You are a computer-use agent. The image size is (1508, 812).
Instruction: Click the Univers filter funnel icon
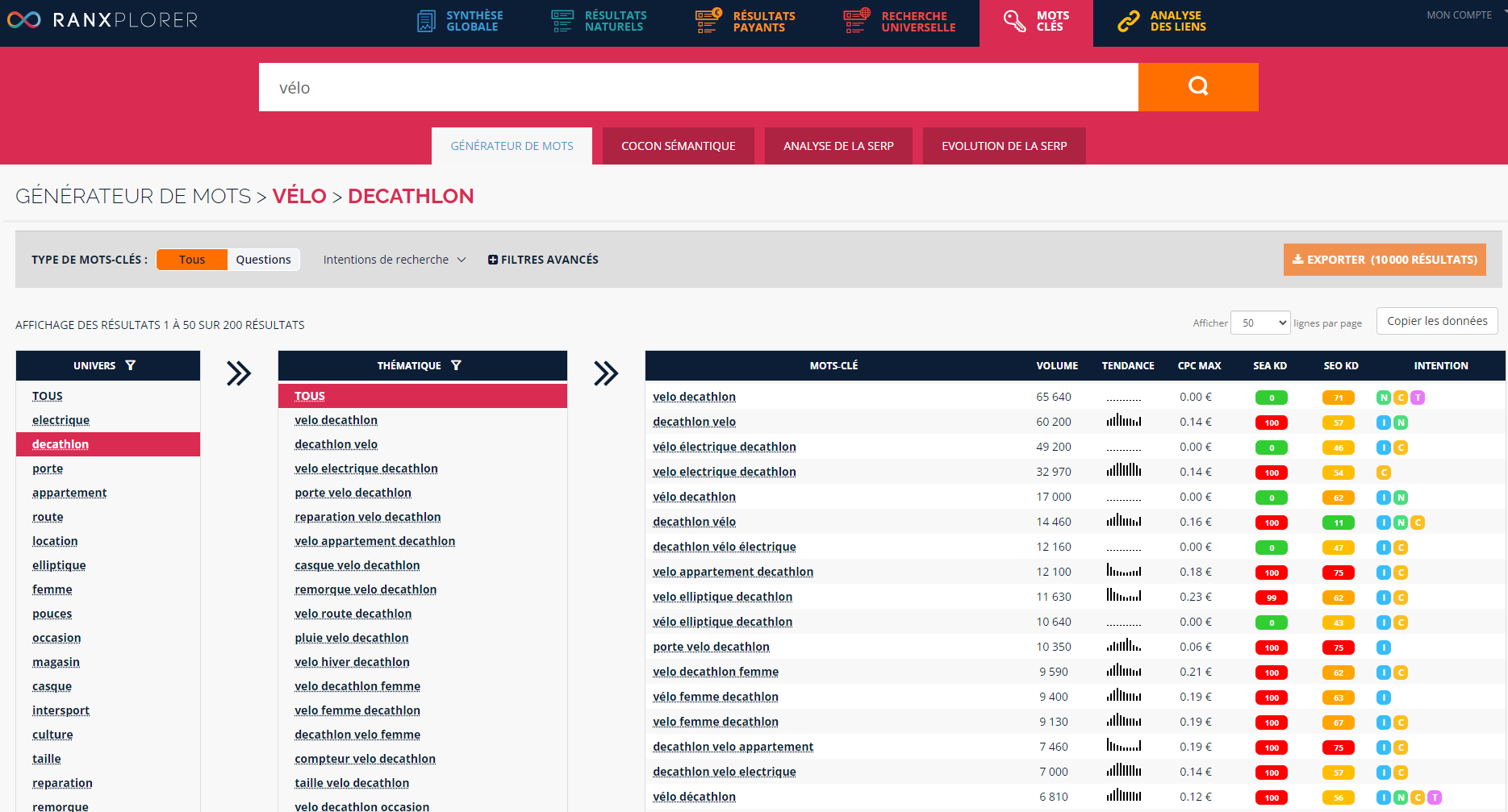pyautogui.click(x=131, y=365)
